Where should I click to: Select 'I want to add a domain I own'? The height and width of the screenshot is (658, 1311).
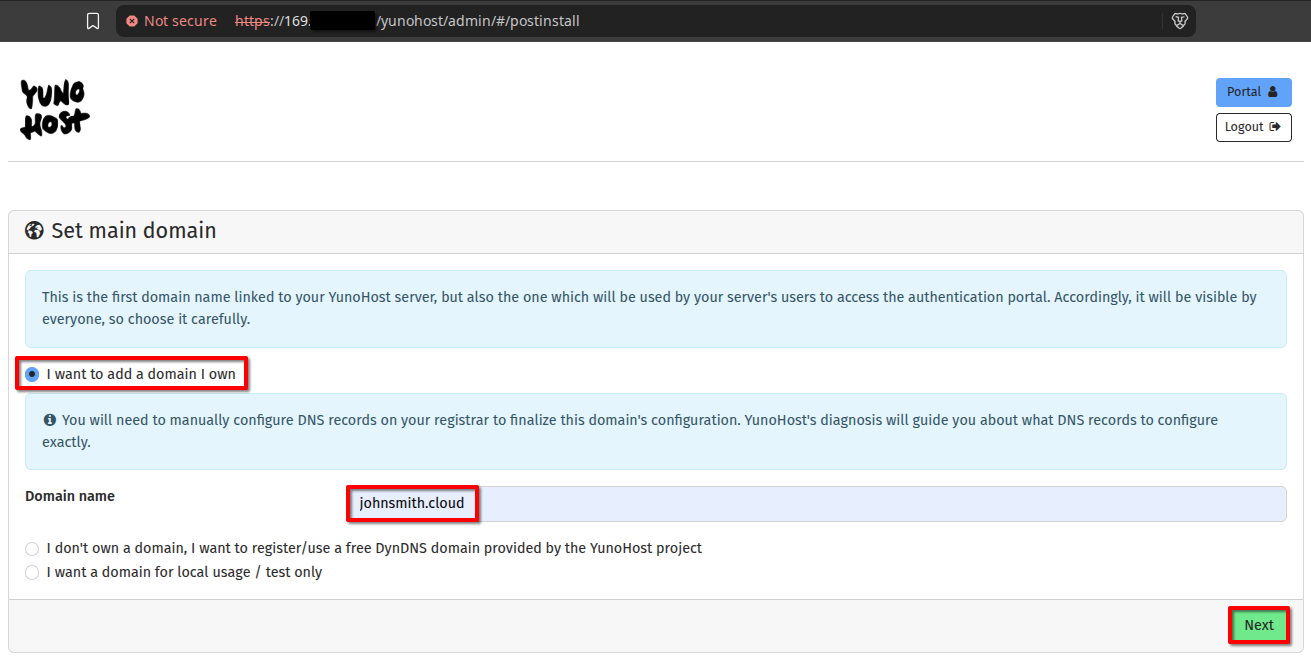33,374
